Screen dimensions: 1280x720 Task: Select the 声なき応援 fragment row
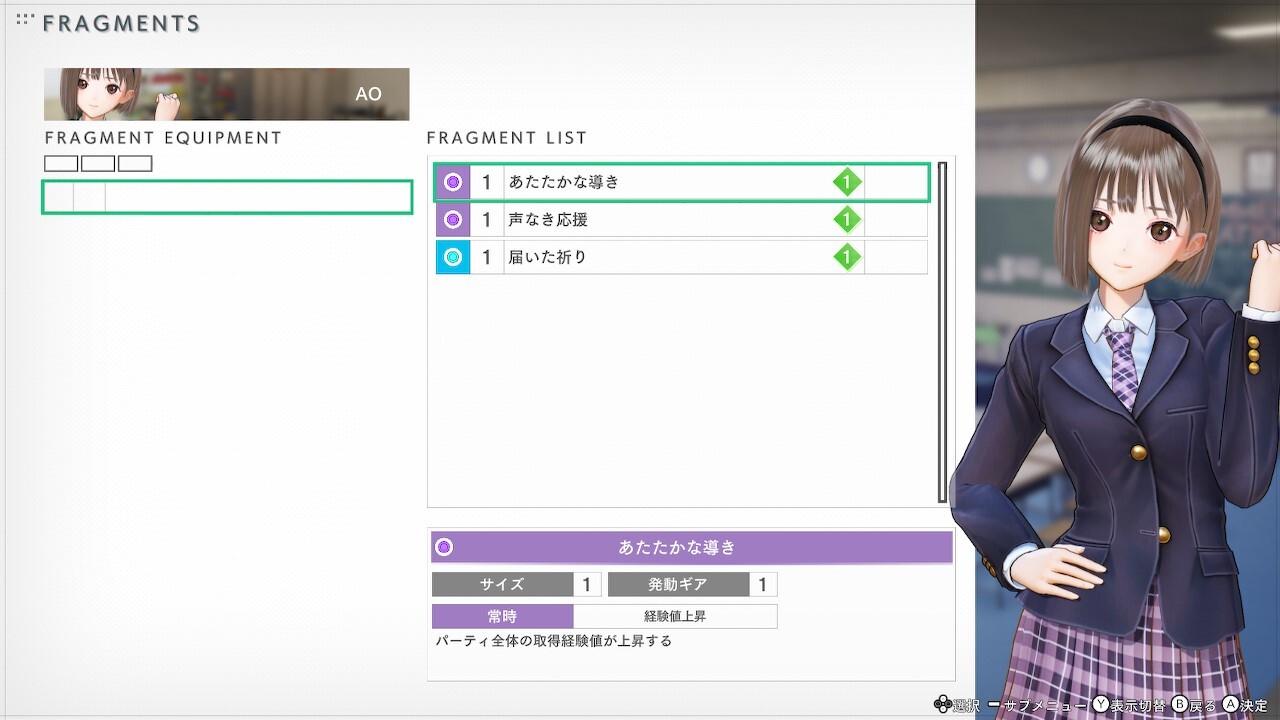[681, 219]
